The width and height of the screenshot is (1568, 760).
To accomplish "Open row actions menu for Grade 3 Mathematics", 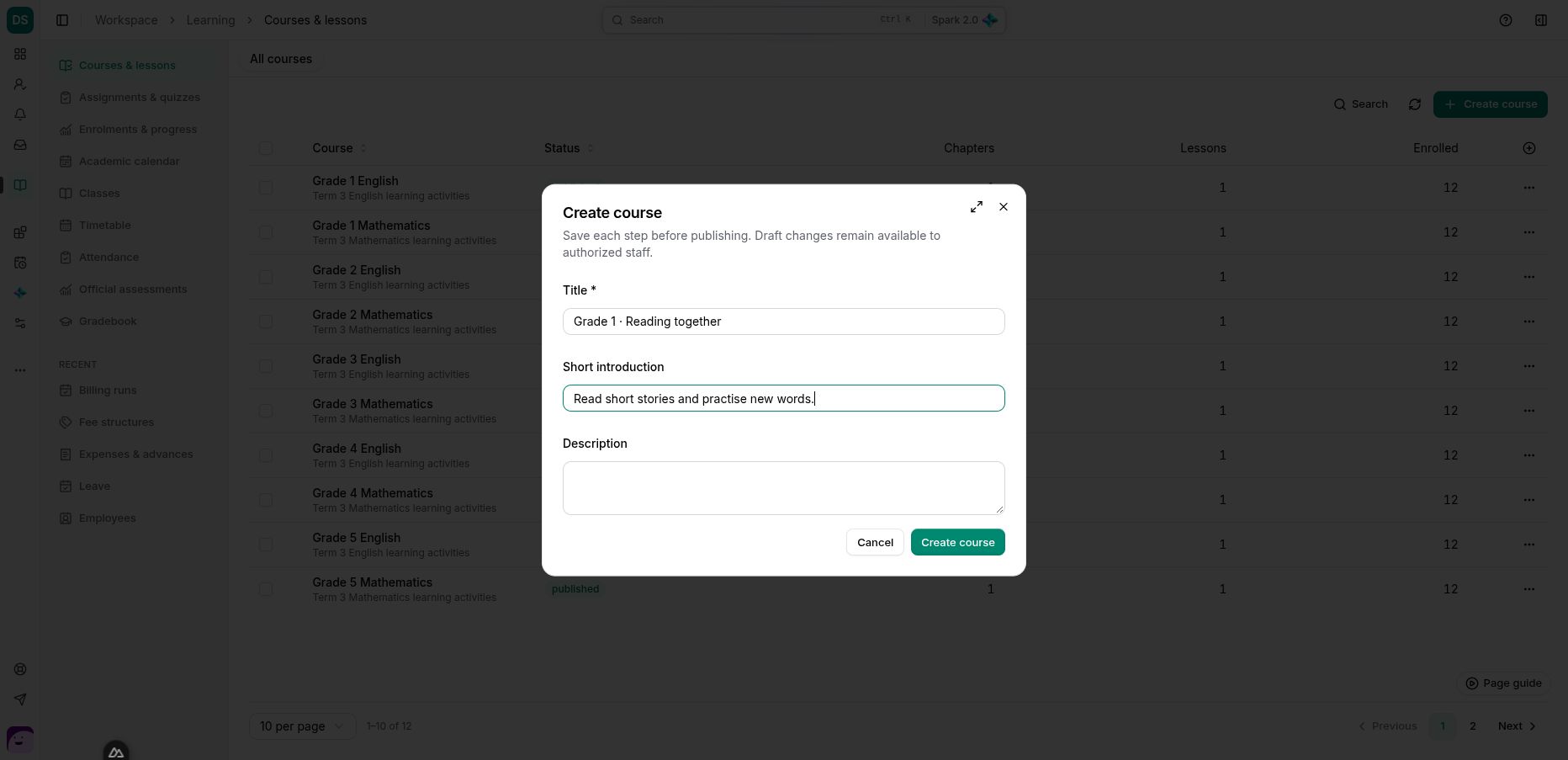I will tap(1529, 411).
